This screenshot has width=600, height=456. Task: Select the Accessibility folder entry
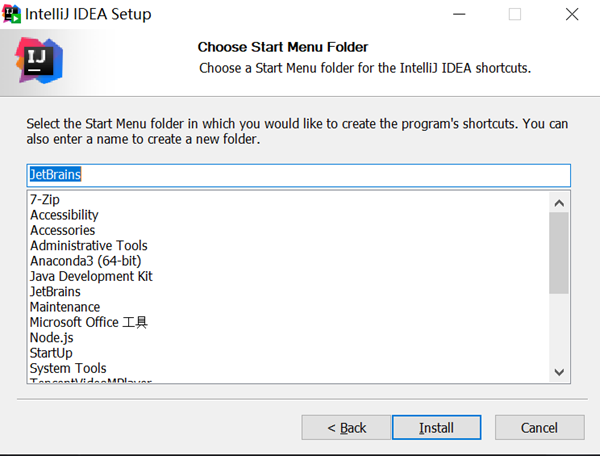pyautogui.click(x=64, y=215)
